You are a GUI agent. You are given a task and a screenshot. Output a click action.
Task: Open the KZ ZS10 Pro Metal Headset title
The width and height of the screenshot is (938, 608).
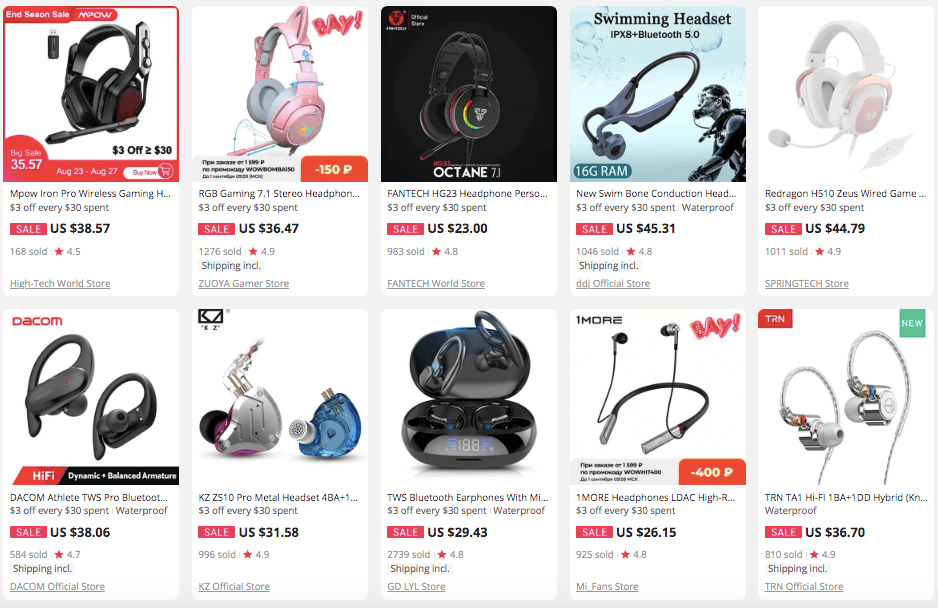click(278, 497)
